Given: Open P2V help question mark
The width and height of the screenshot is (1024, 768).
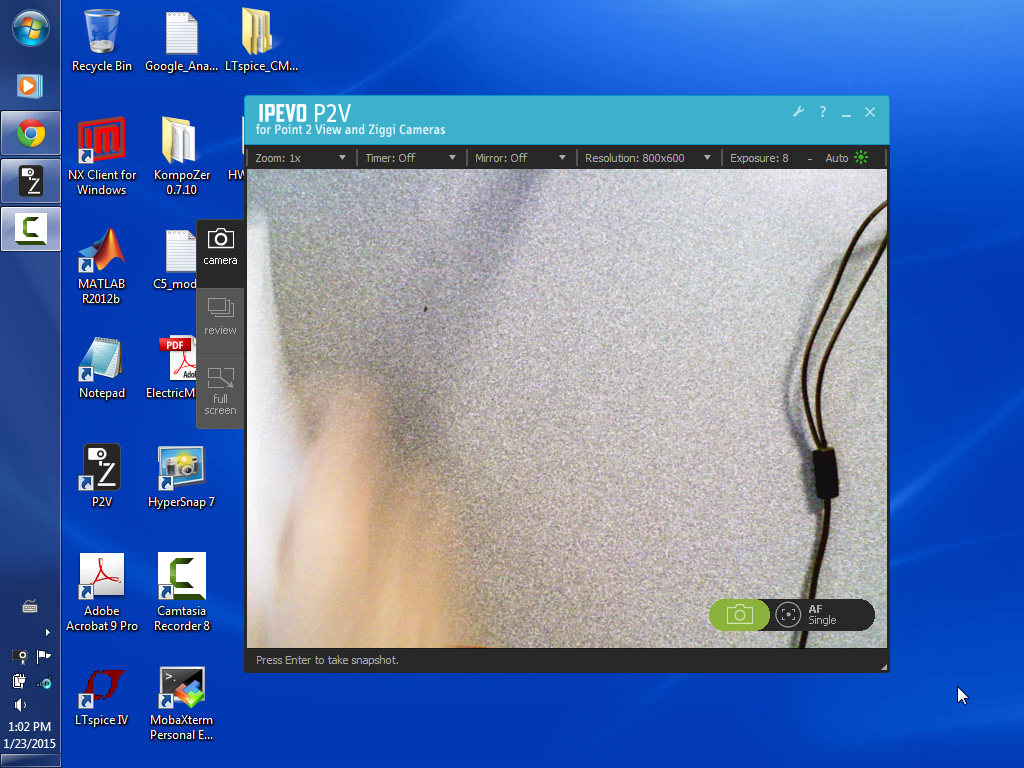Looking at the screenshot, I should click(823, 112).
